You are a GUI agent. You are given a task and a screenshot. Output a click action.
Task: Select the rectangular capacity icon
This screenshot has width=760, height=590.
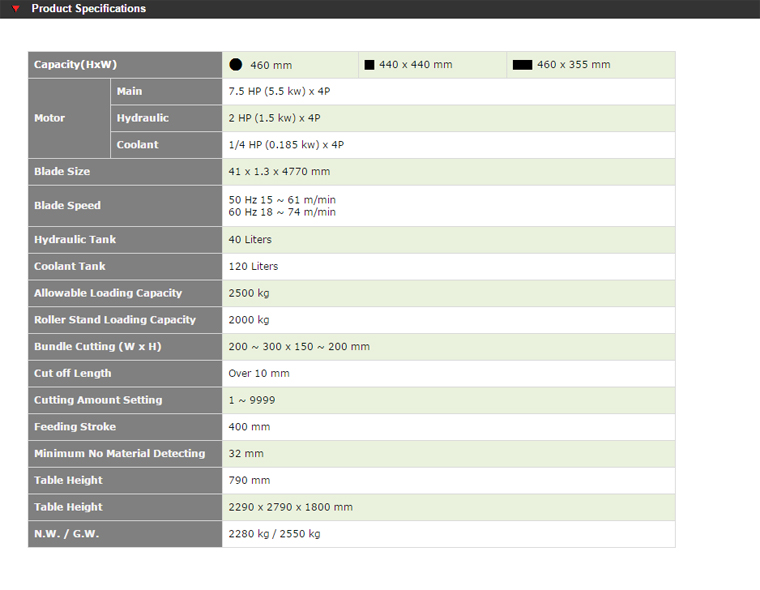[x=522, y=64]
